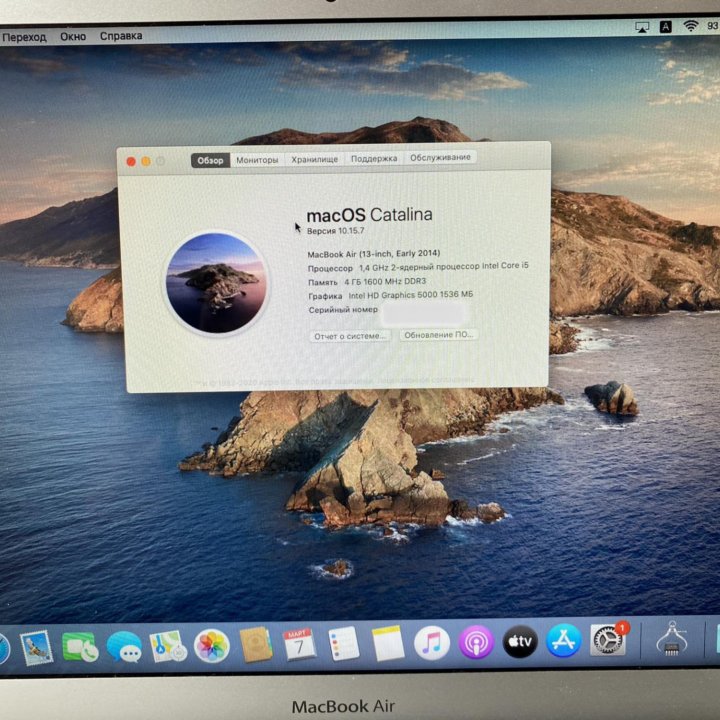Click the Графика Intel HD Graphics line

(391, 295)
